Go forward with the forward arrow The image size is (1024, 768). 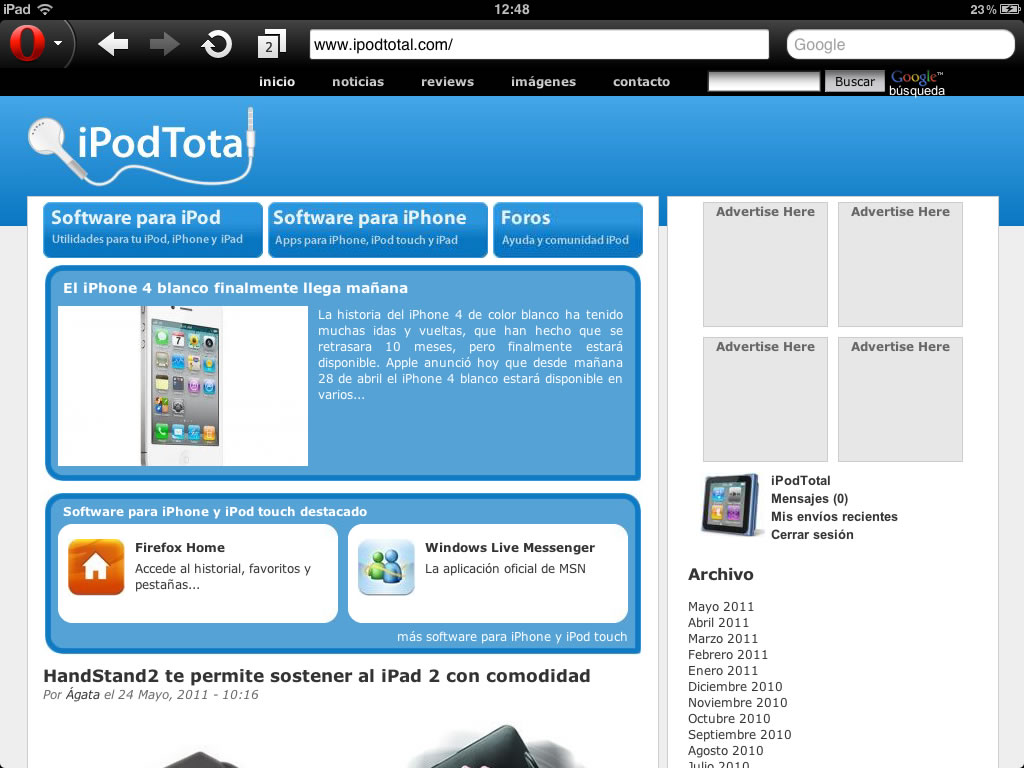164,44
